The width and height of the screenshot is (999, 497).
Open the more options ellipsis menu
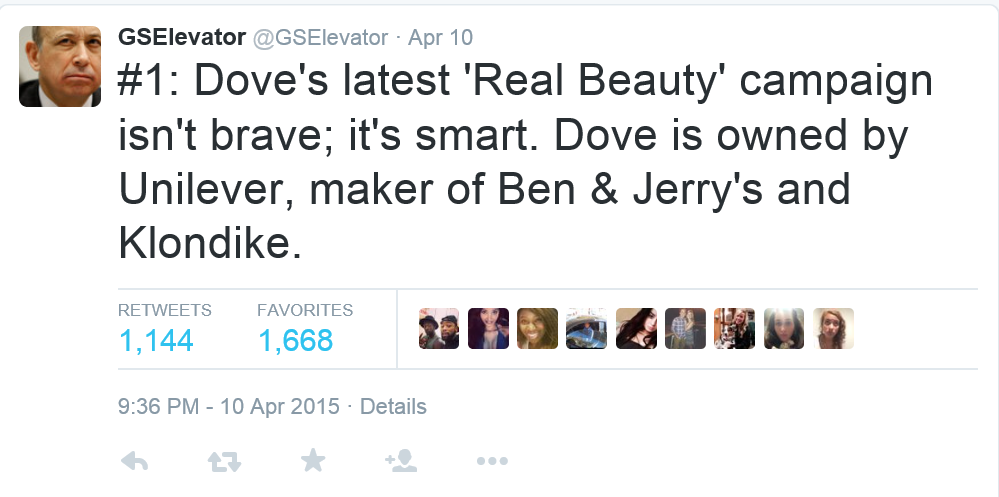(492, 461)
